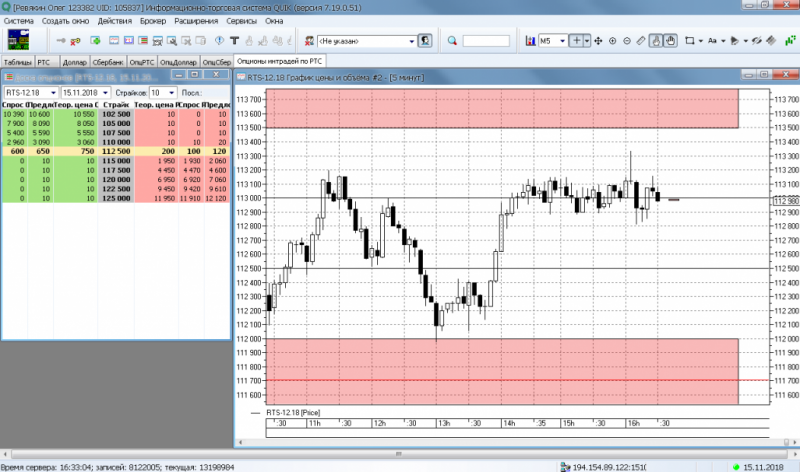Click the loupe table search toolbar icon

coord(172,41)
